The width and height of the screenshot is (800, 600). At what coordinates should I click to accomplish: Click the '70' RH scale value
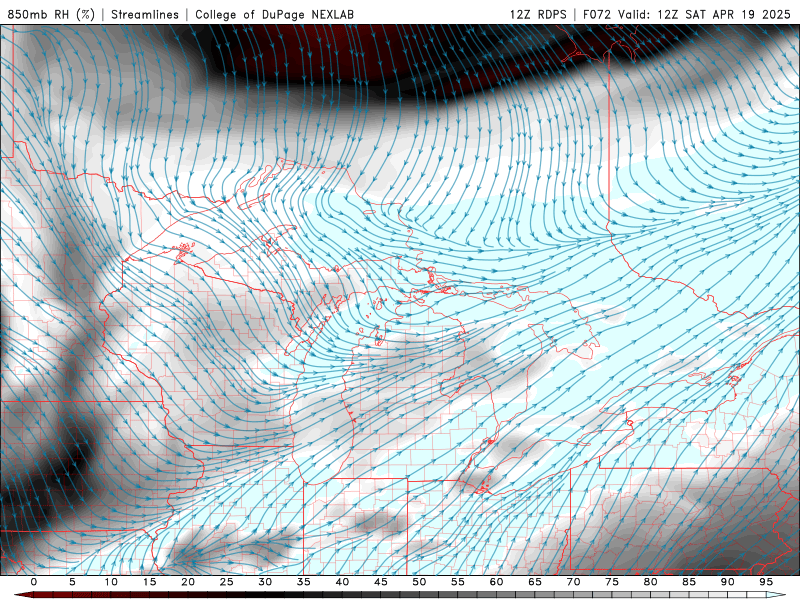[573, 582]
